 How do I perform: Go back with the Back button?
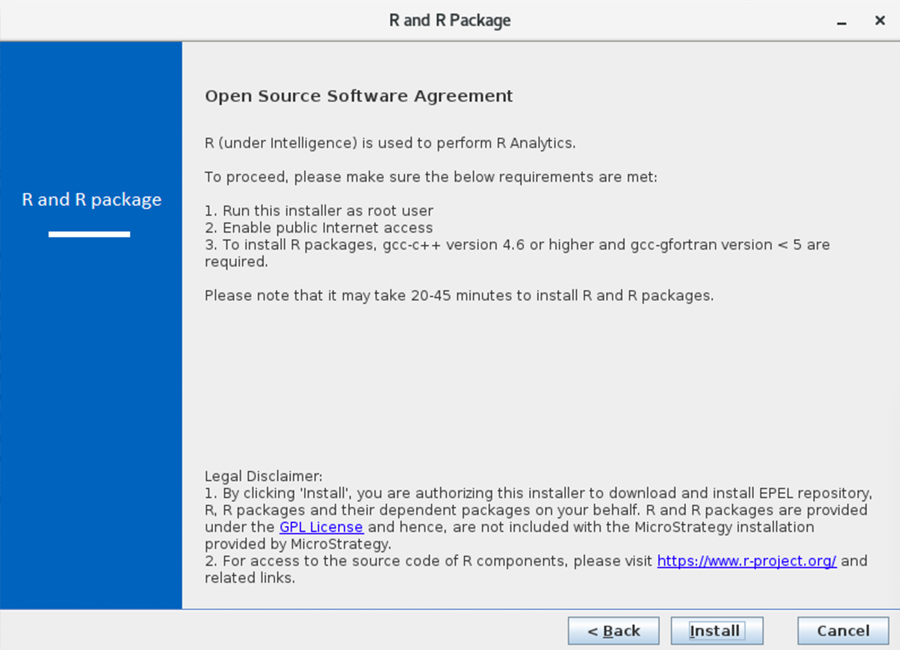[613, 631]
